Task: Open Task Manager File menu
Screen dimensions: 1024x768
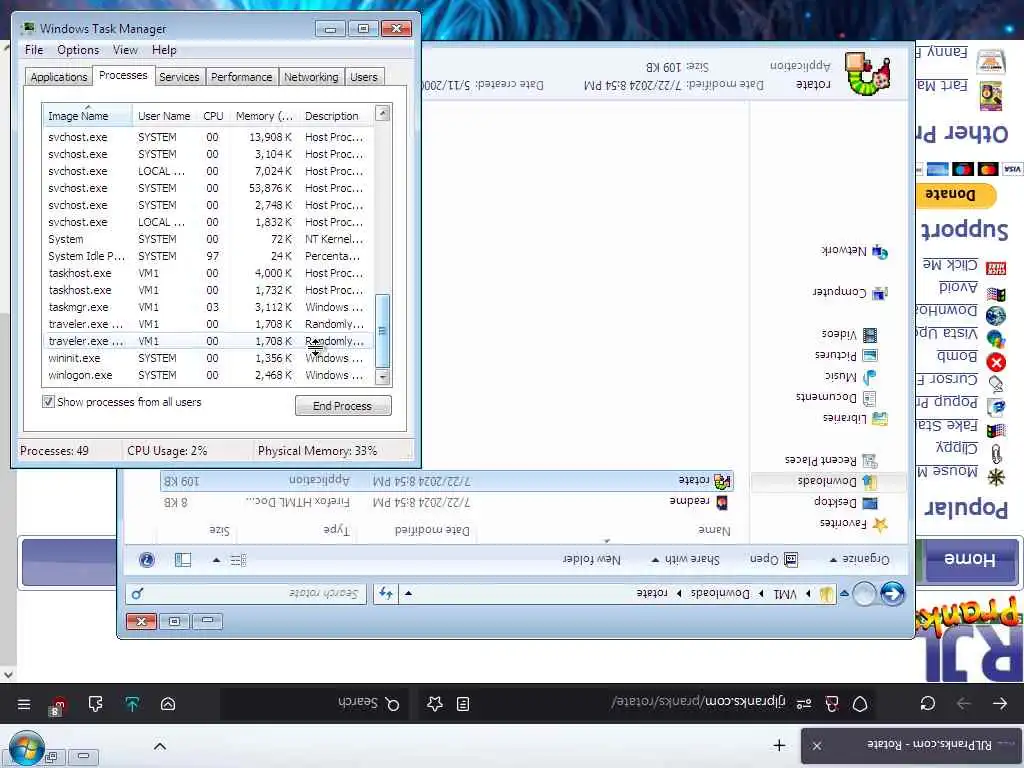Action: 34,50
